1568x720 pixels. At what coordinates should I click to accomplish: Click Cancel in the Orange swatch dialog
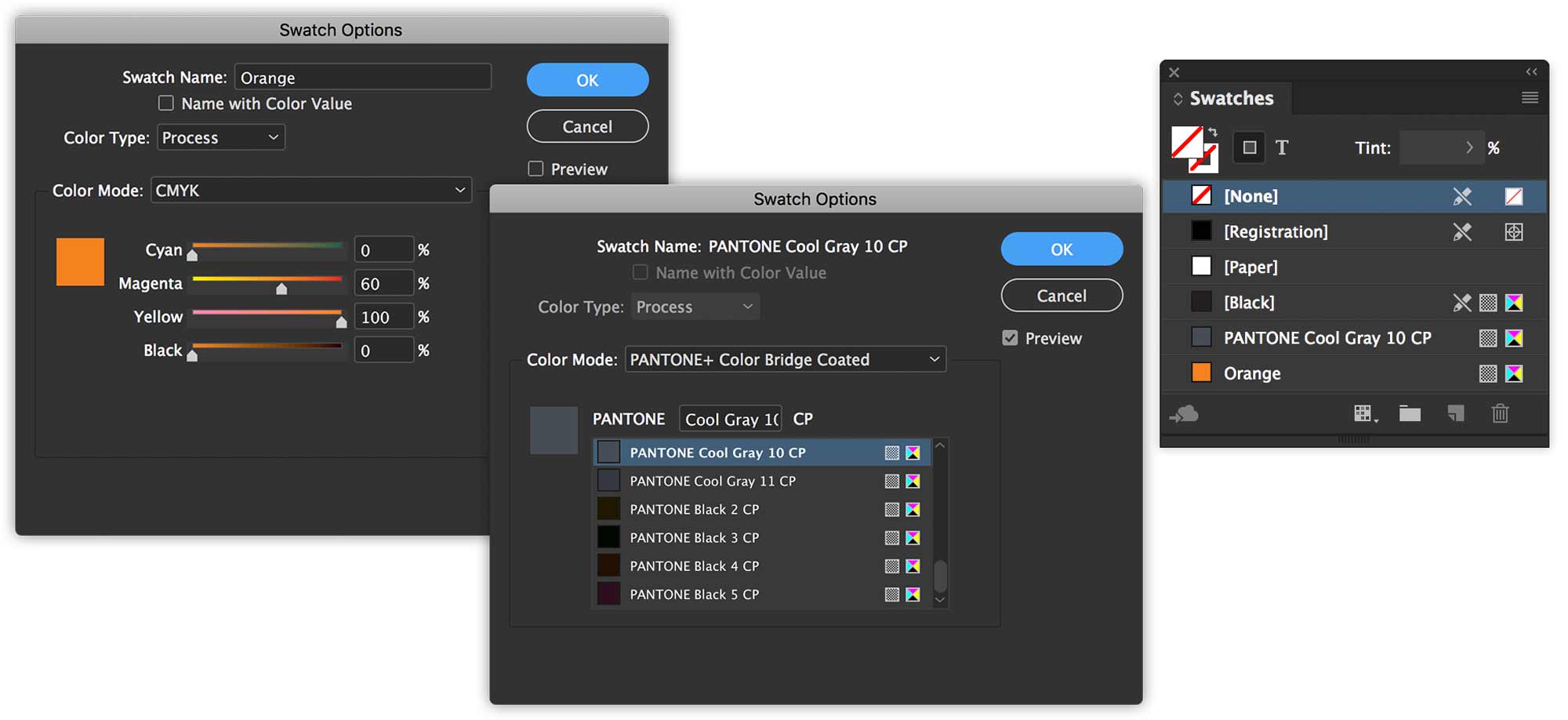[587, 126]
